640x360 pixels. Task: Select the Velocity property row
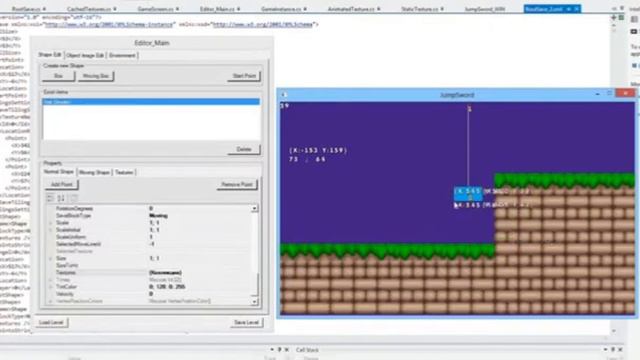point(149,294)
